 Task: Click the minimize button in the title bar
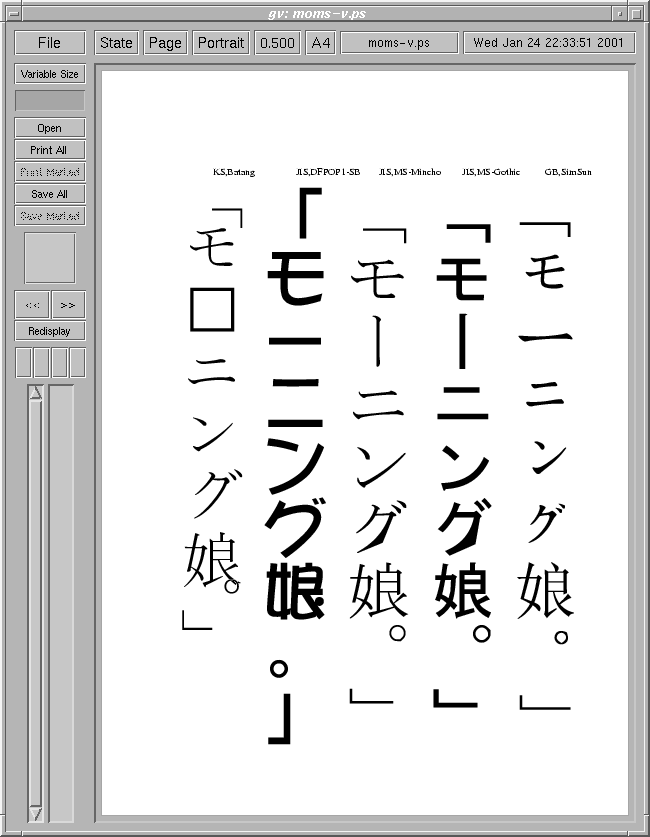pyautogui.click(x=620, y=11)
